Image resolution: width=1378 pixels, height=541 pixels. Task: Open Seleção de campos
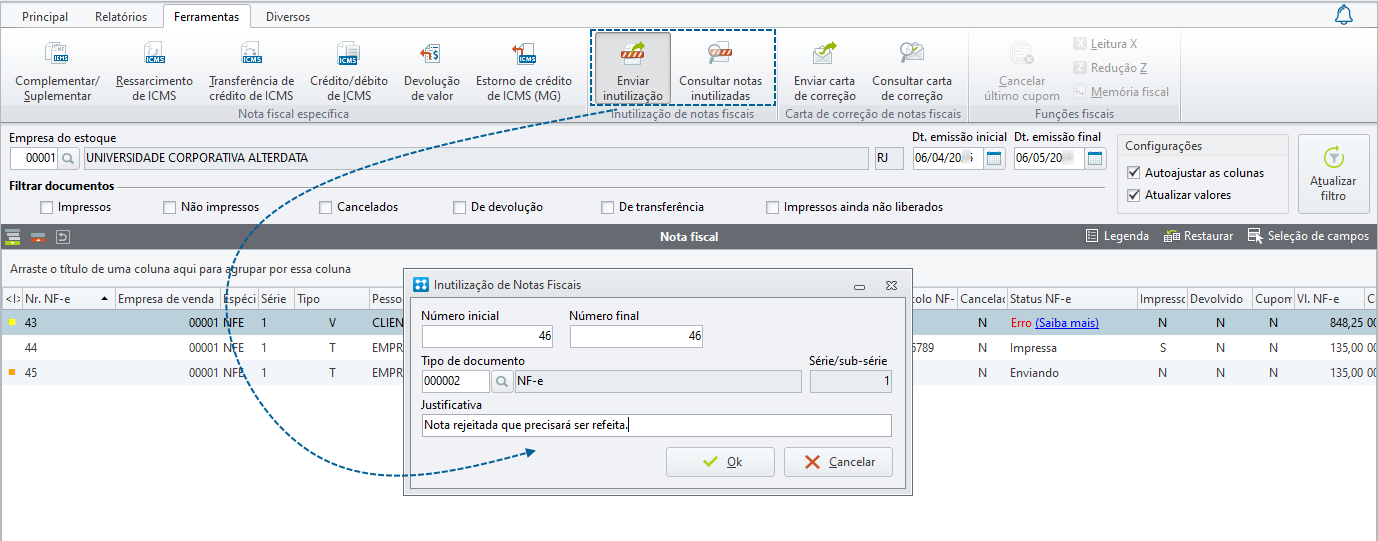[x=1307, y=237]
